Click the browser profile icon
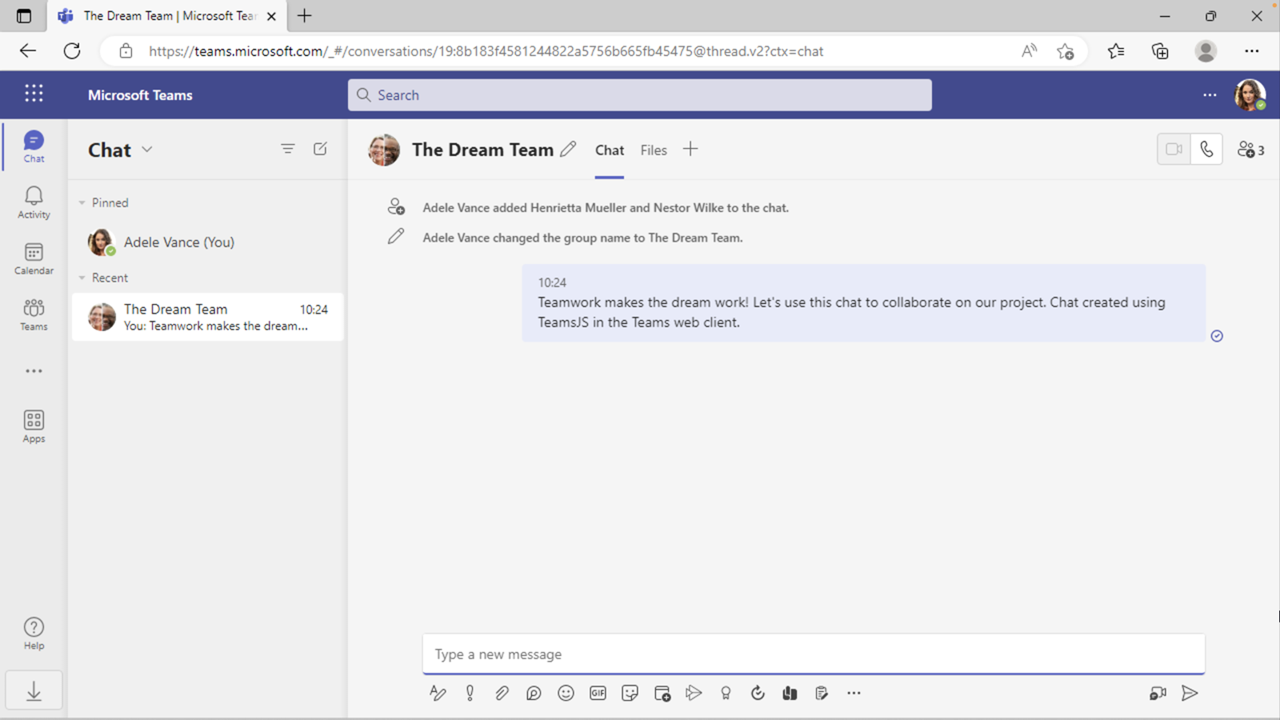This screenshot has height=720, width=1280. [x=1206, y=51]
